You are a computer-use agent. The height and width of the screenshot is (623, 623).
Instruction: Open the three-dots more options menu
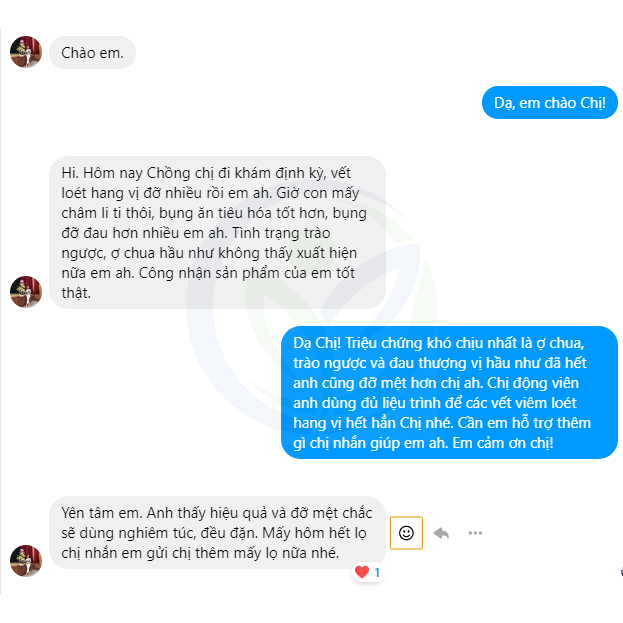[x=475, y=533]
